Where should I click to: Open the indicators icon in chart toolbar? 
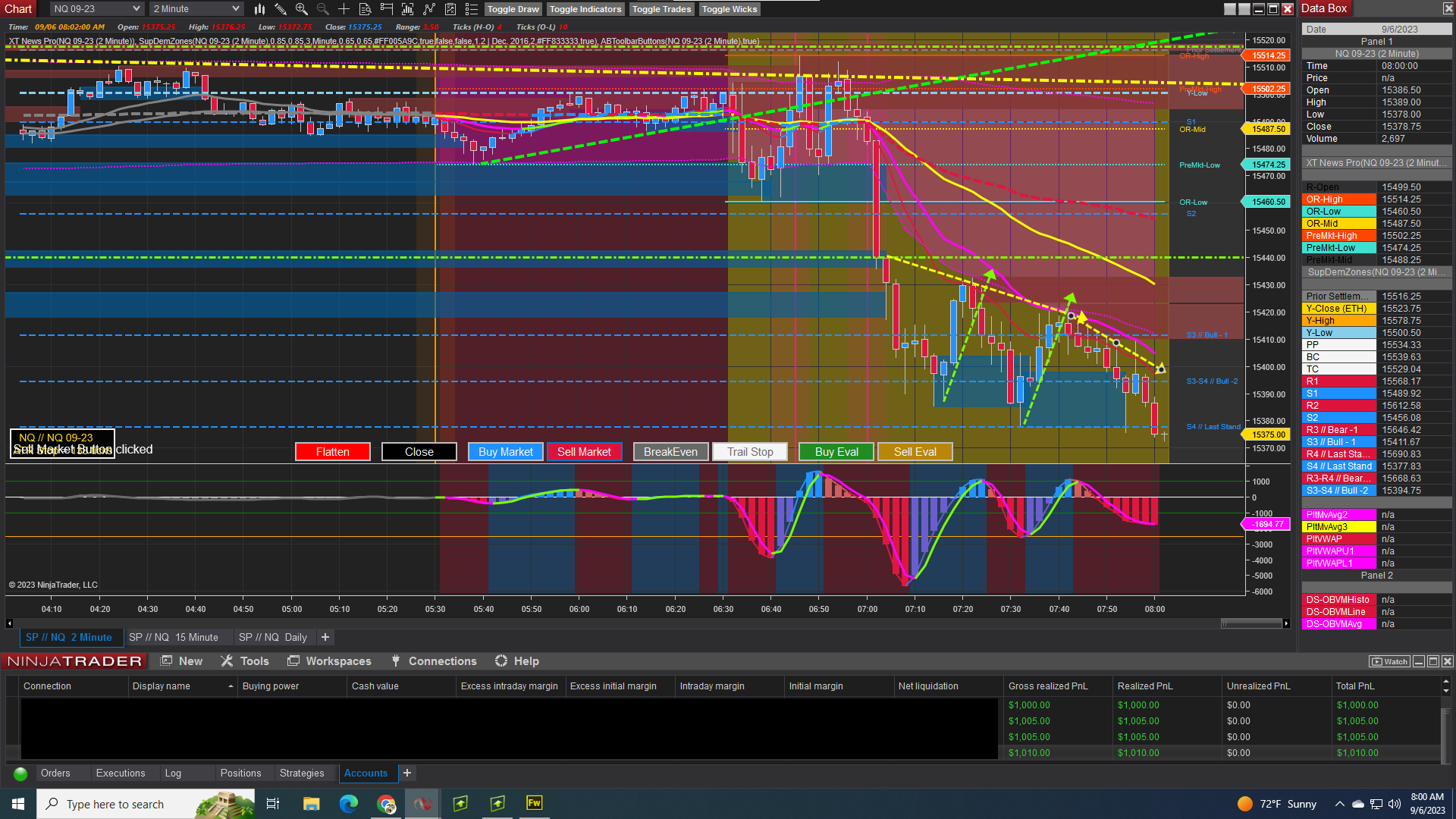tap(429, 9)
